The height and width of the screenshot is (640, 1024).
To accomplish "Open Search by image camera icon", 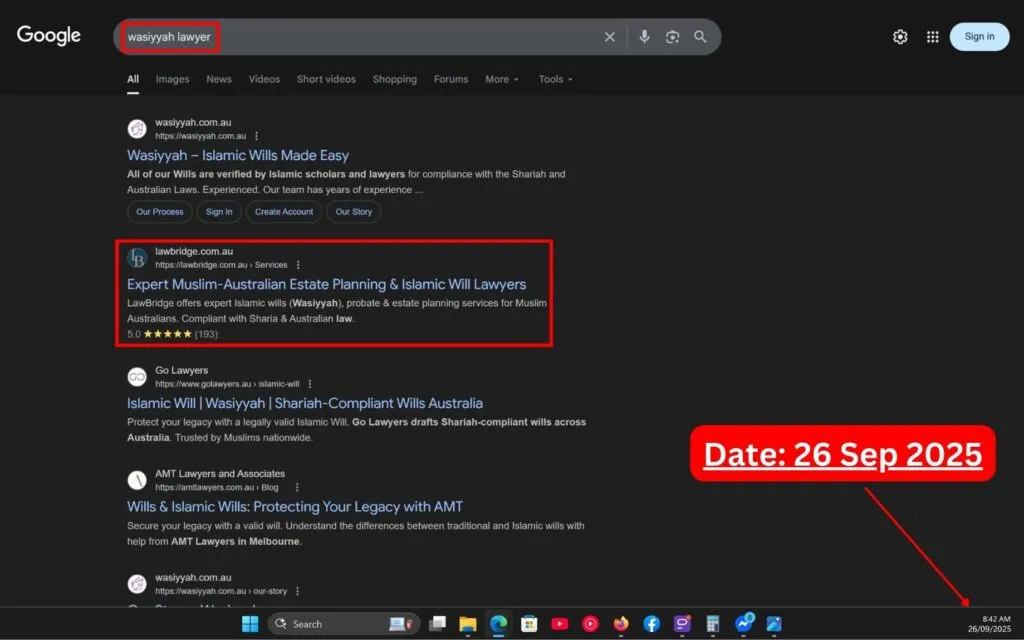I will coord(672,37).
